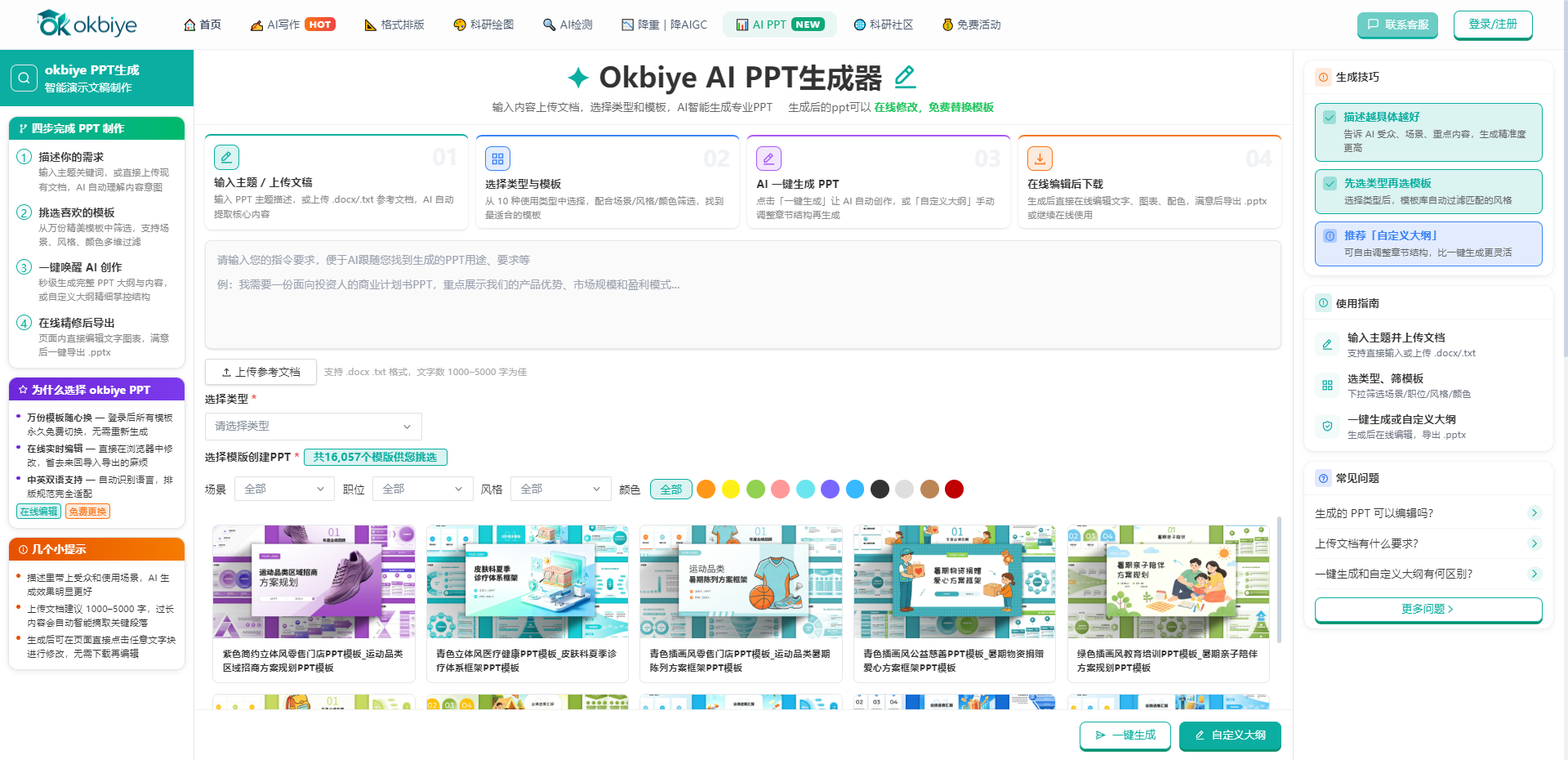Open 降重 | 降AIGC in the top navigation
1568x760 pixels.
[x=664, y=25]
